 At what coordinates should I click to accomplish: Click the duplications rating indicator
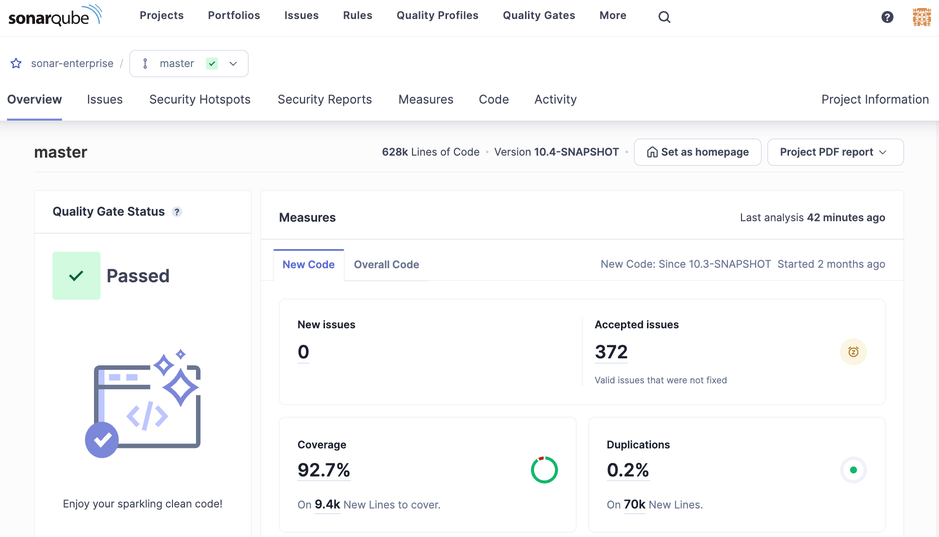pos(853,470)
